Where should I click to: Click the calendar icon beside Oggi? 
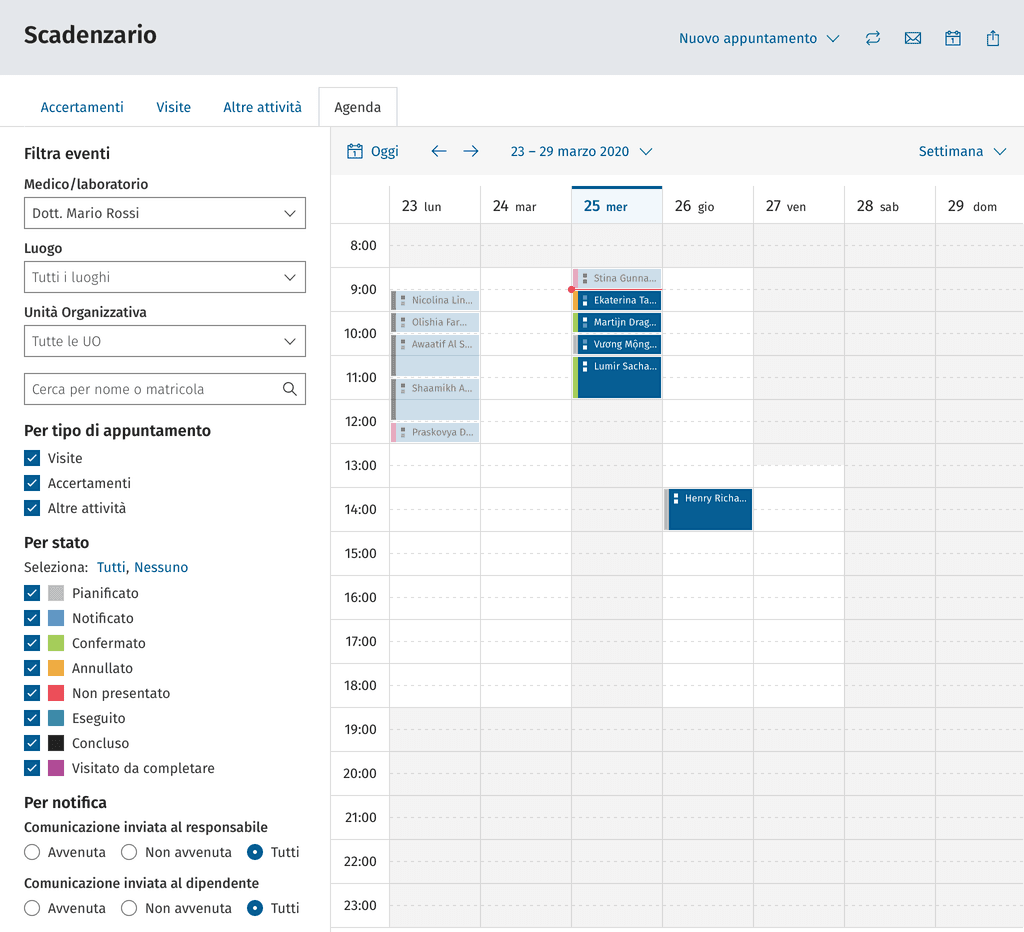(355, 152)
